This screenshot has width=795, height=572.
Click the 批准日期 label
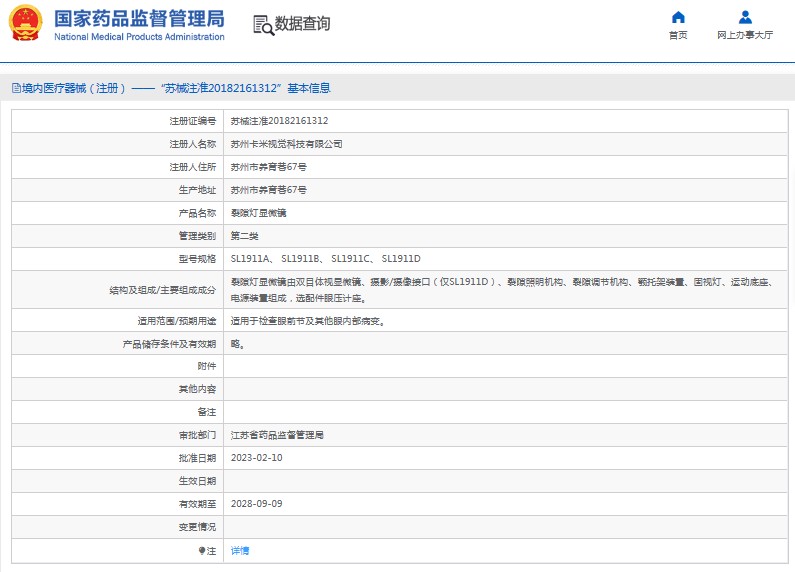(197, 458)
